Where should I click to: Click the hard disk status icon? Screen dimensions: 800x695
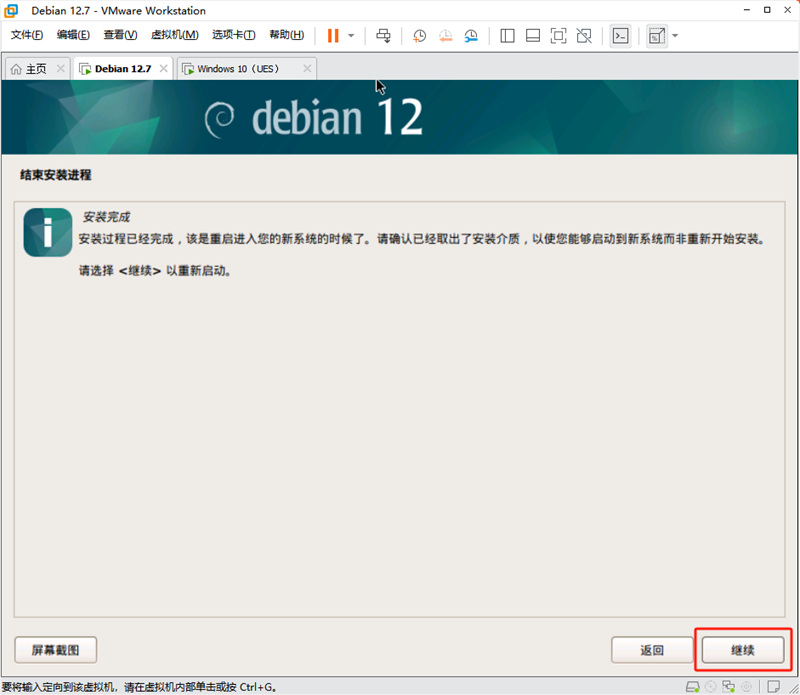coord(692,687)
